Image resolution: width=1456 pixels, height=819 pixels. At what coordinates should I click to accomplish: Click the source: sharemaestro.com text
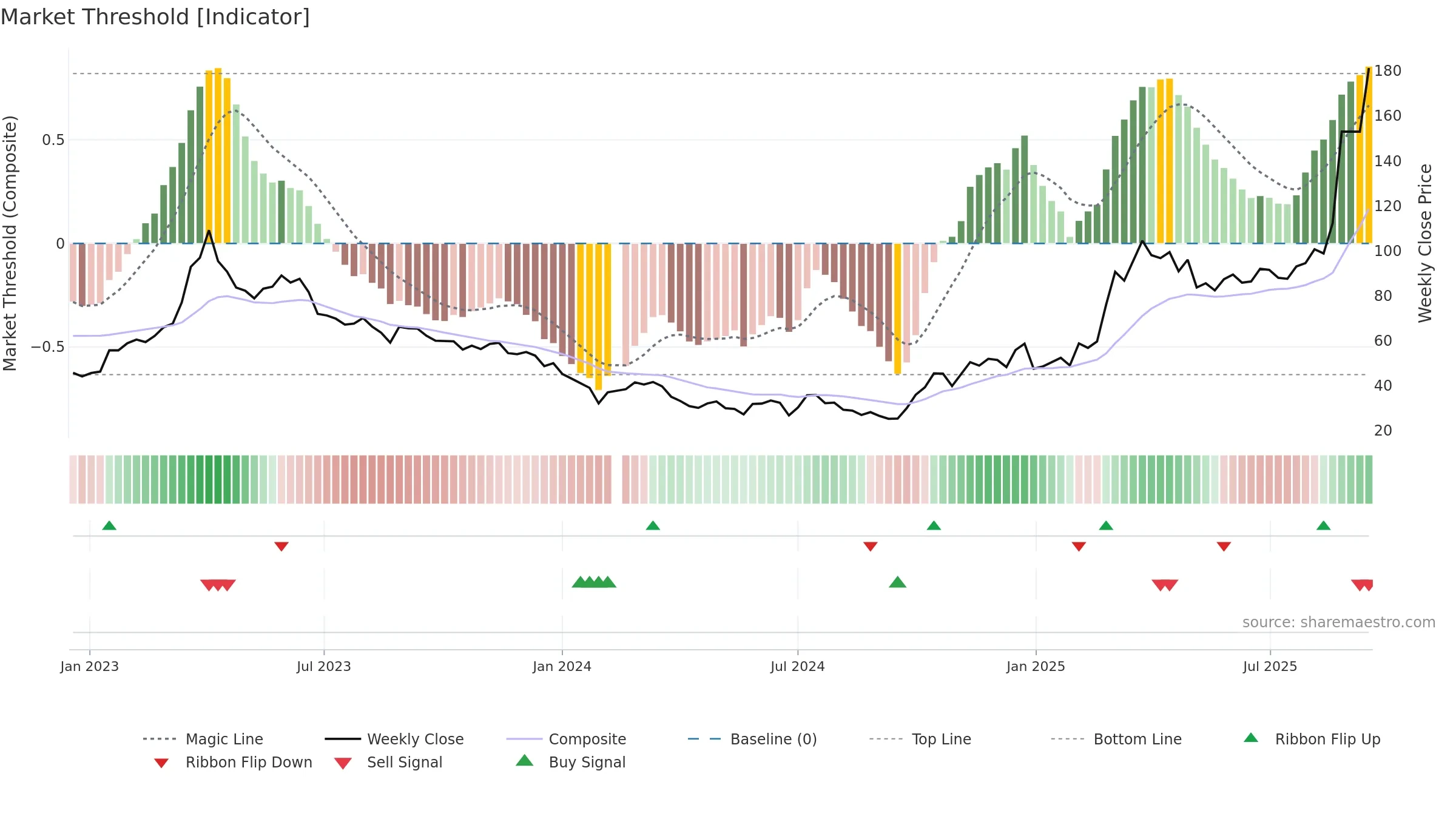click(1338, 622)
